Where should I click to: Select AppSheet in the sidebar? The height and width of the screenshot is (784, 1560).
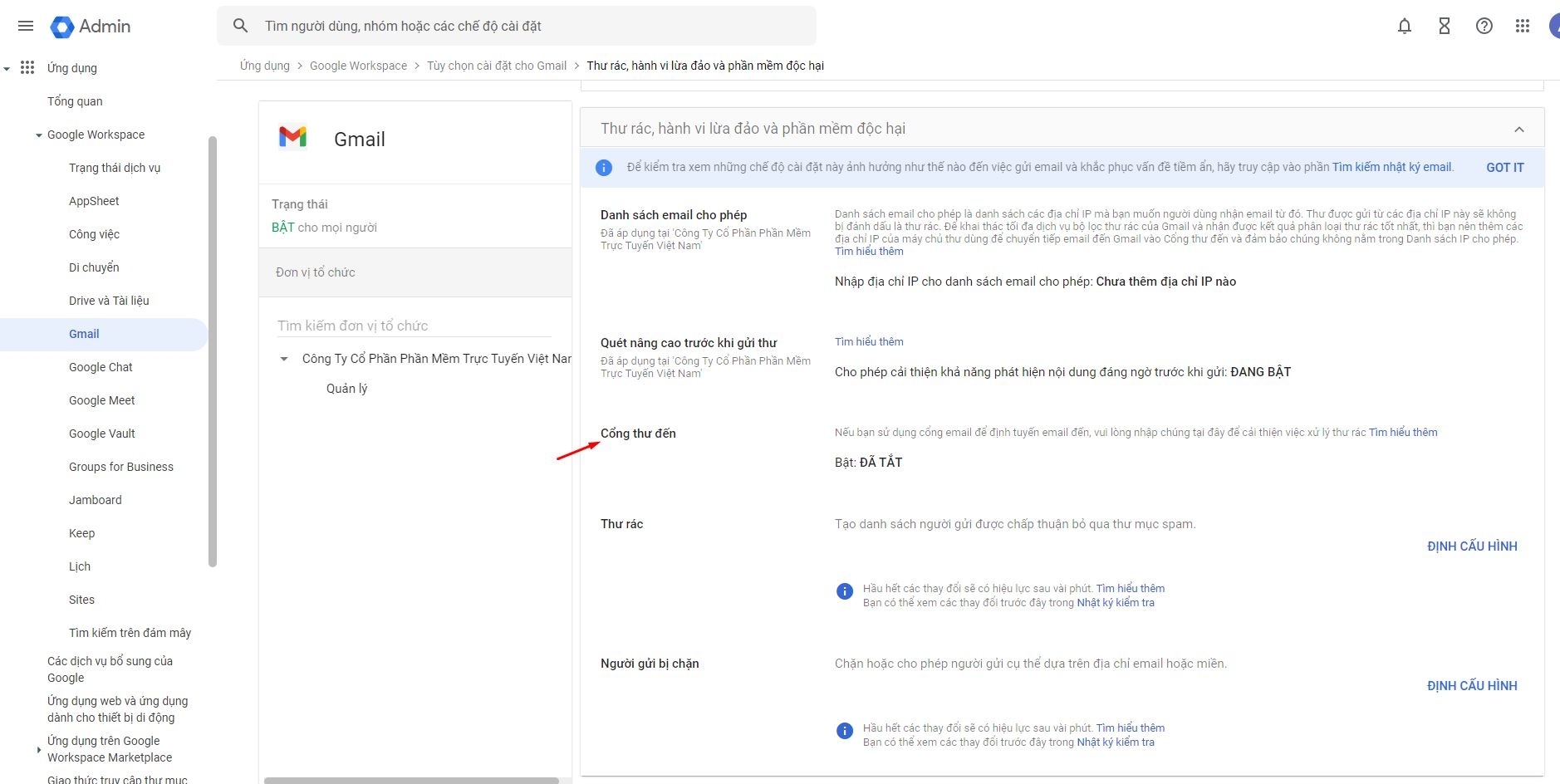coord(94,201)
